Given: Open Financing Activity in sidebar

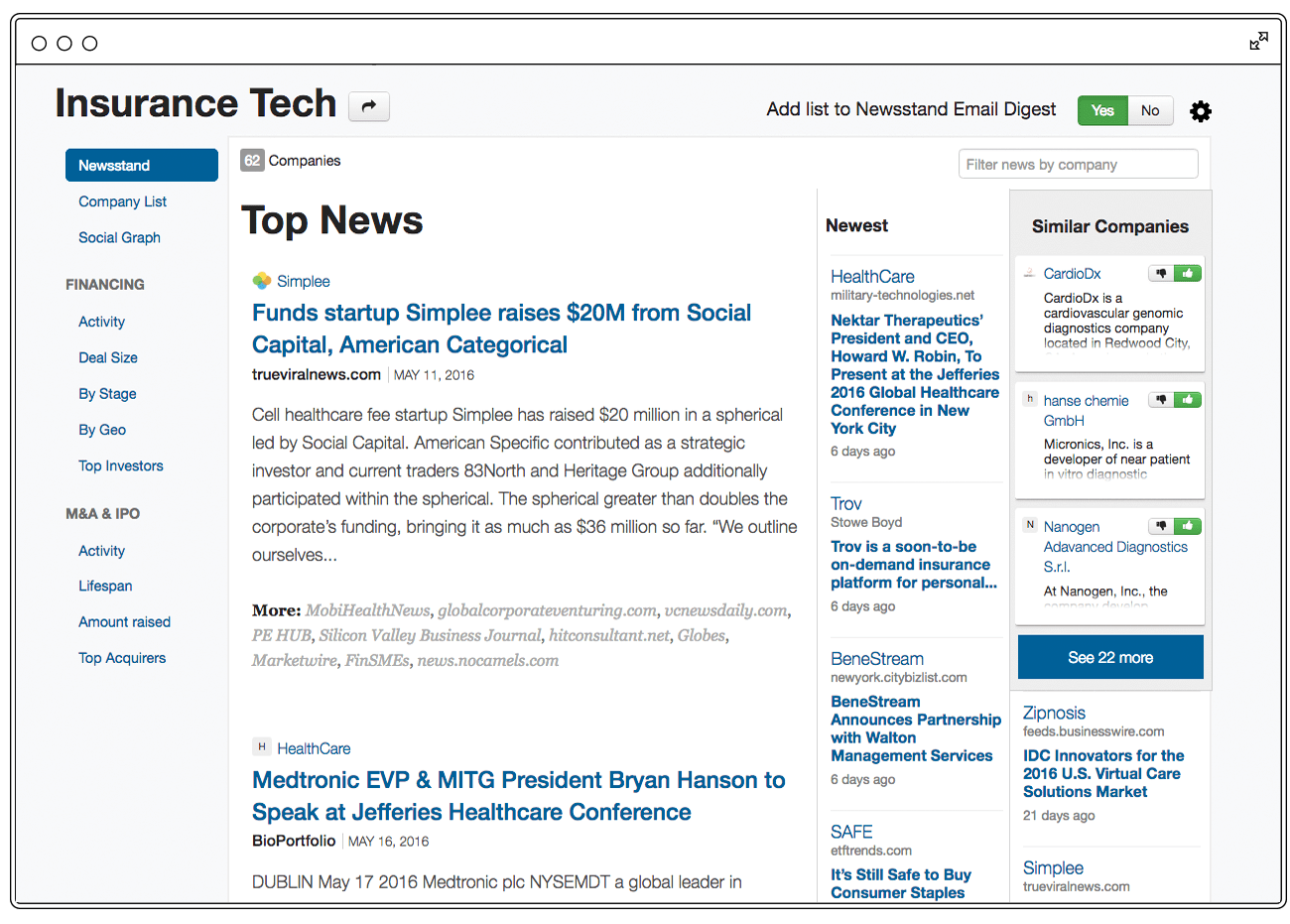Looking at the screenshot, I should click(101, 322).
